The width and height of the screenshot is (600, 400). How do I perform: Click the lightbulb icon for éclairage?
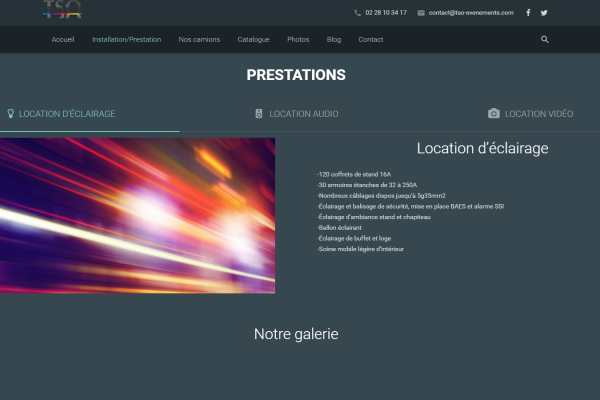click(11, 114)
